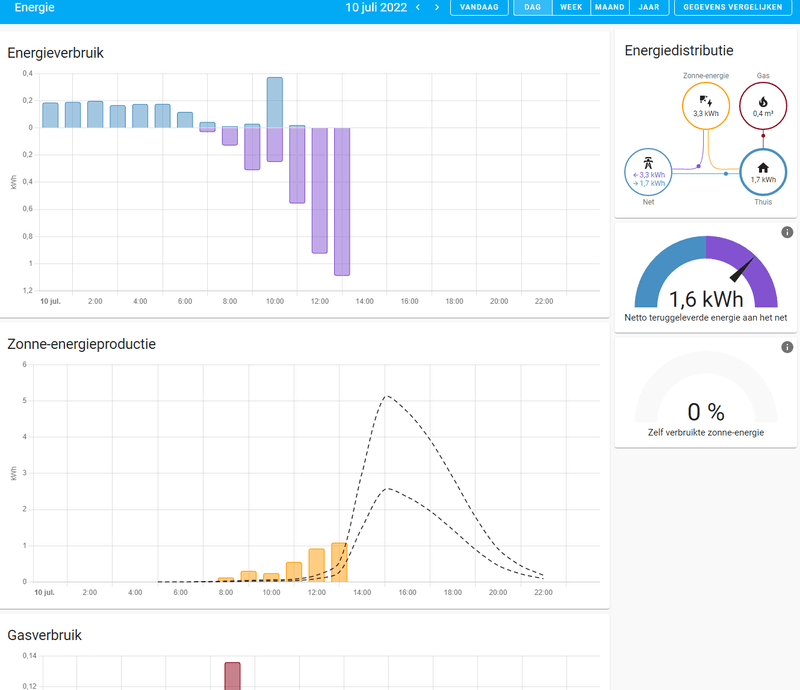This screenshot has width=800, height=690.
Task: Click the Energieverbruik heading
Action: [x=55, y=53]
